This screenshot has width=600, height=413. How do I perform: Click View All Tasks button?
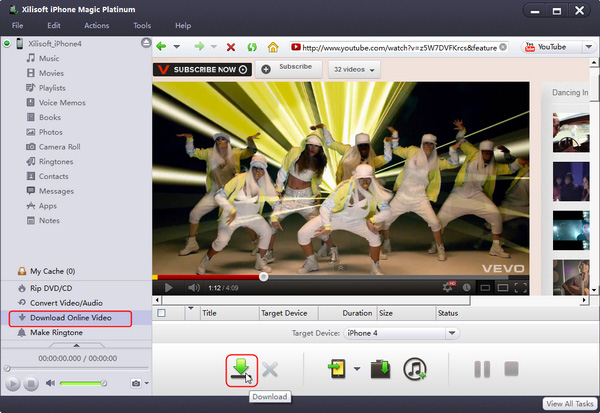point(570,404)
